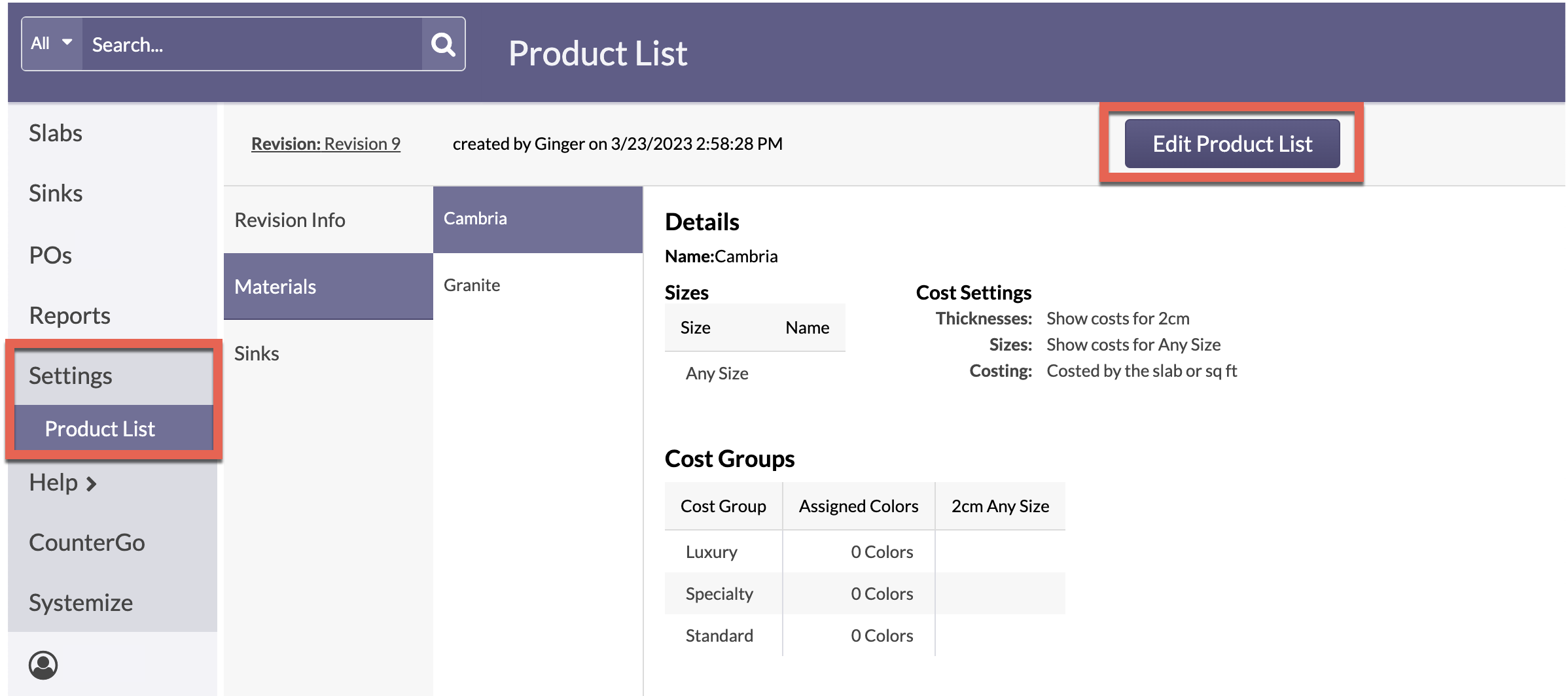Select Granite material
Screen dimensions: 1568x696
[x=472, y=285]
